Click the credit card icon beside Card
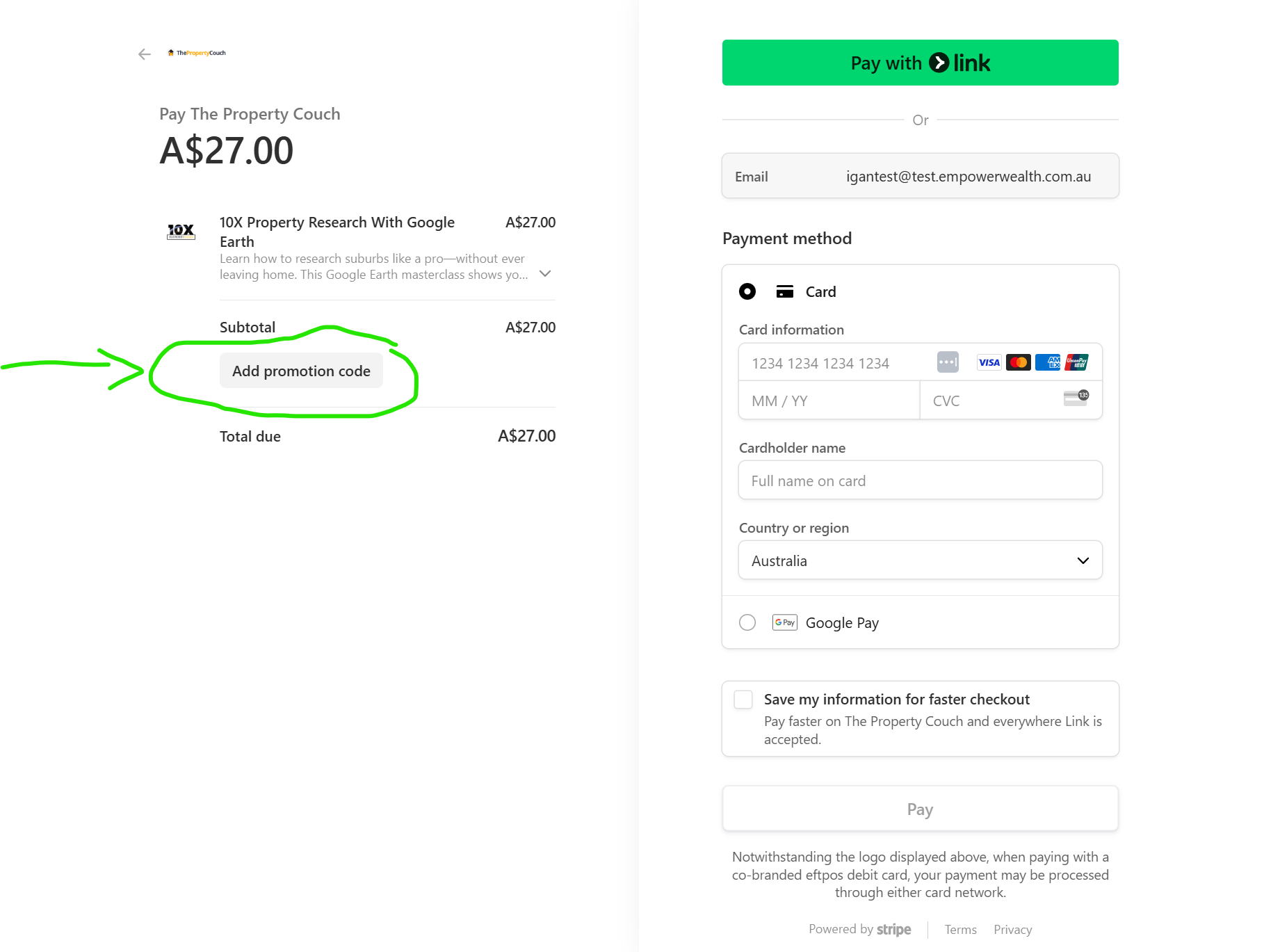This screenshot has width=1264, height=952. [x=785, y=291]
